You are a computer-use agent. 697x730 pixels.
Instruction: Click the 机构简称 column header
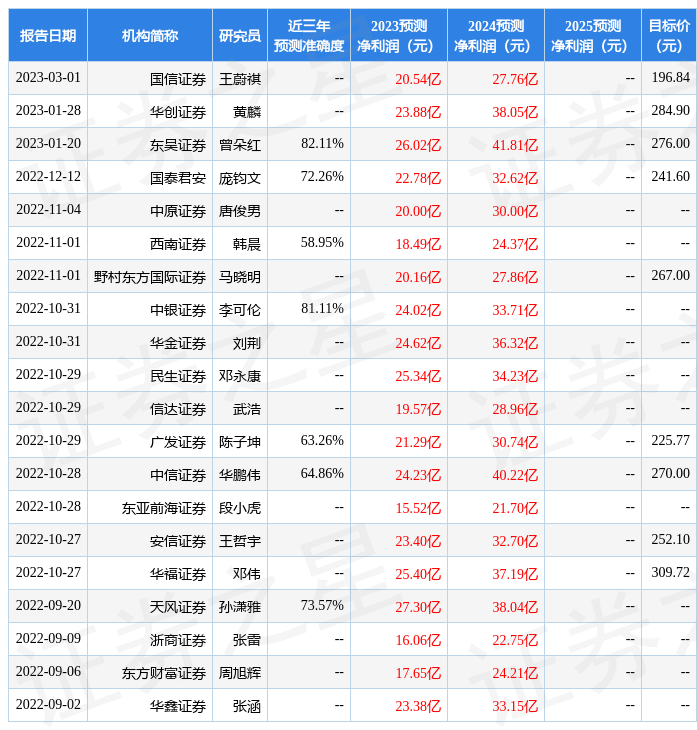[x=150, y=36]
